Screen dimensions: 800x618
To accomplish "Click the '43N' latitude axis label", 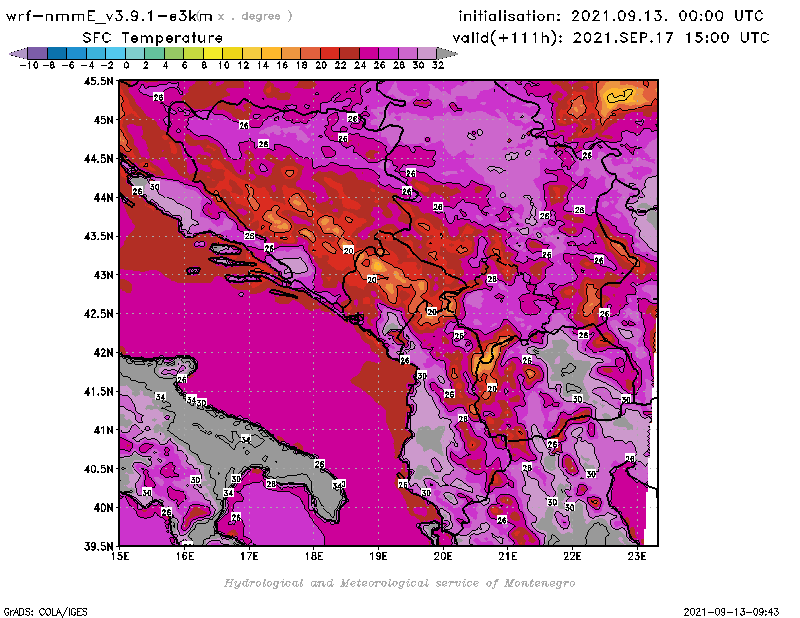I will (x=103, y=275).
